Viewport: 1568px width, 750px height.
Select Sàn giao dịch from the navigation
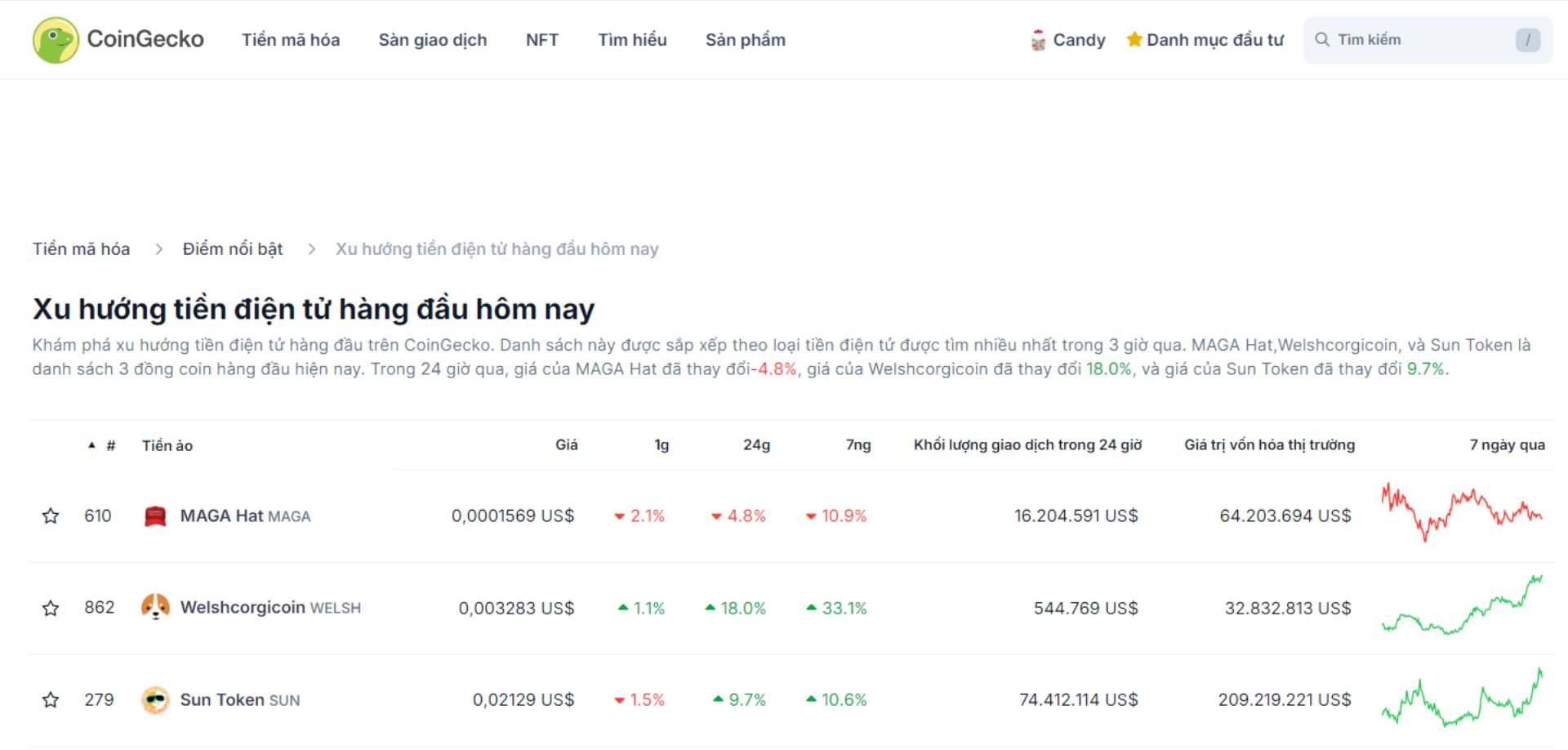coord(433,39)
